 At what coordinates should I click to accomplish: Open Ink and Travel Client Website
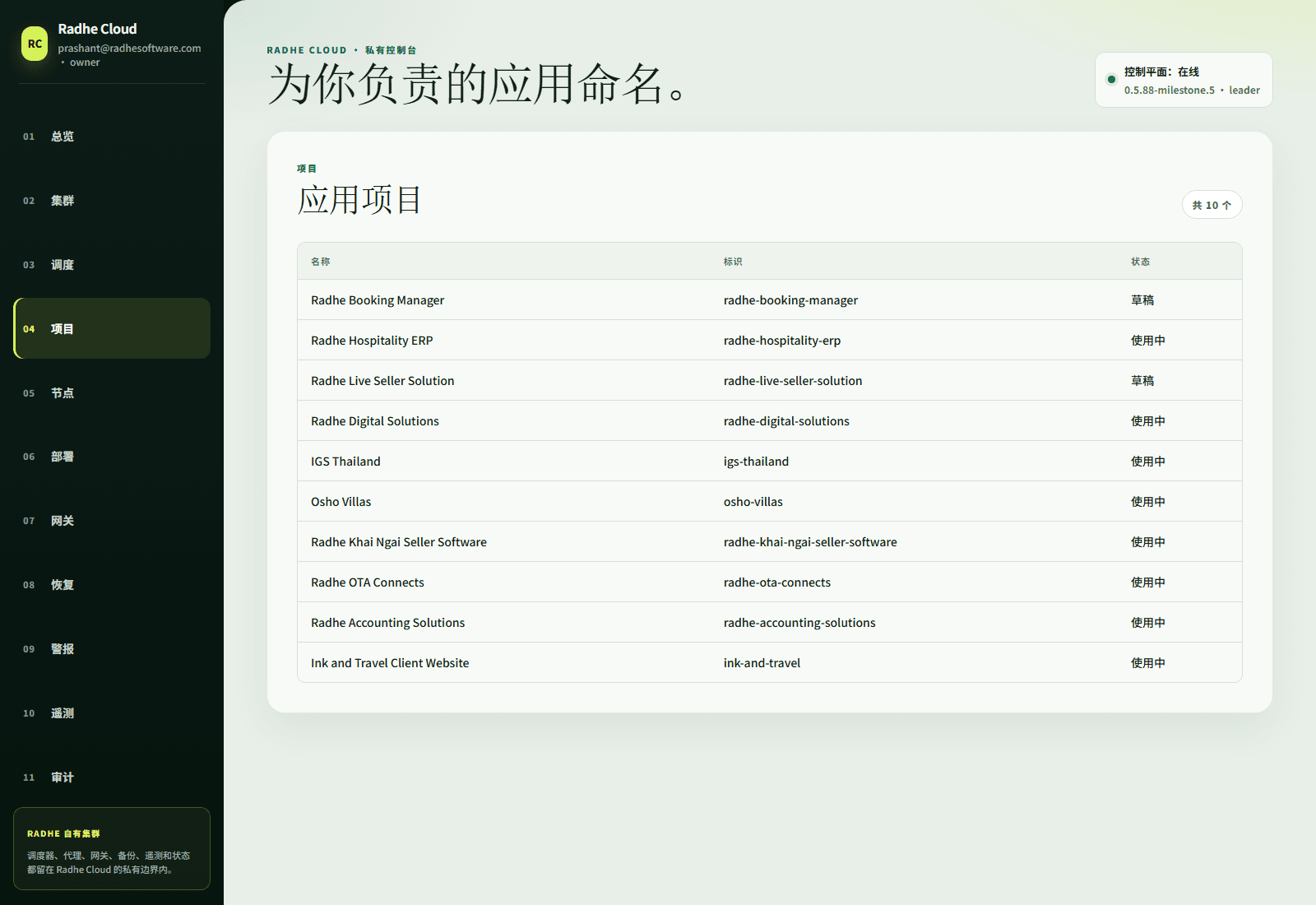tap(390, 663)
